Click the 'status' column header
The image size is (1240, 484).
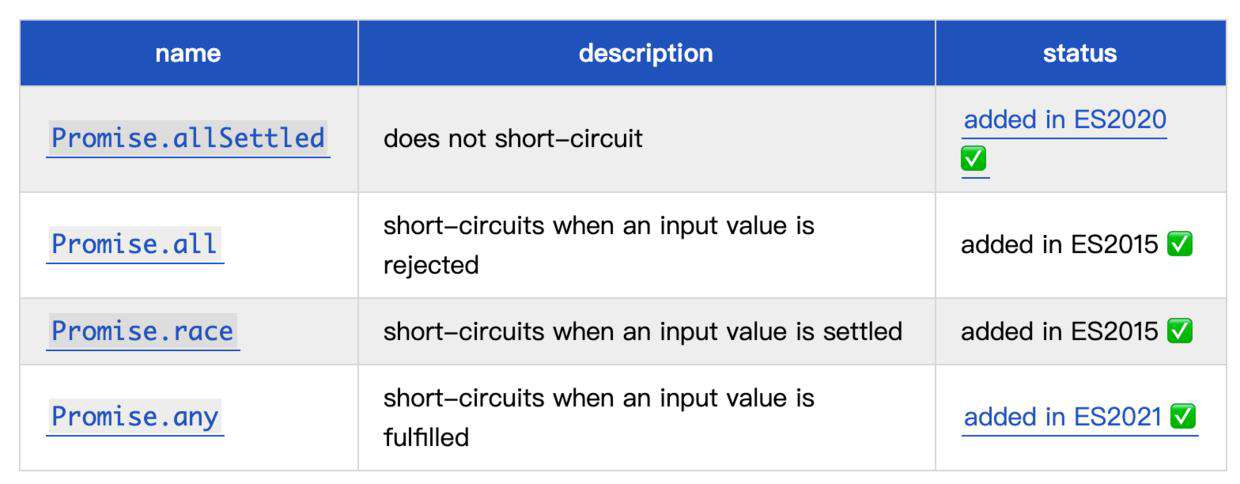point(1080,53)
